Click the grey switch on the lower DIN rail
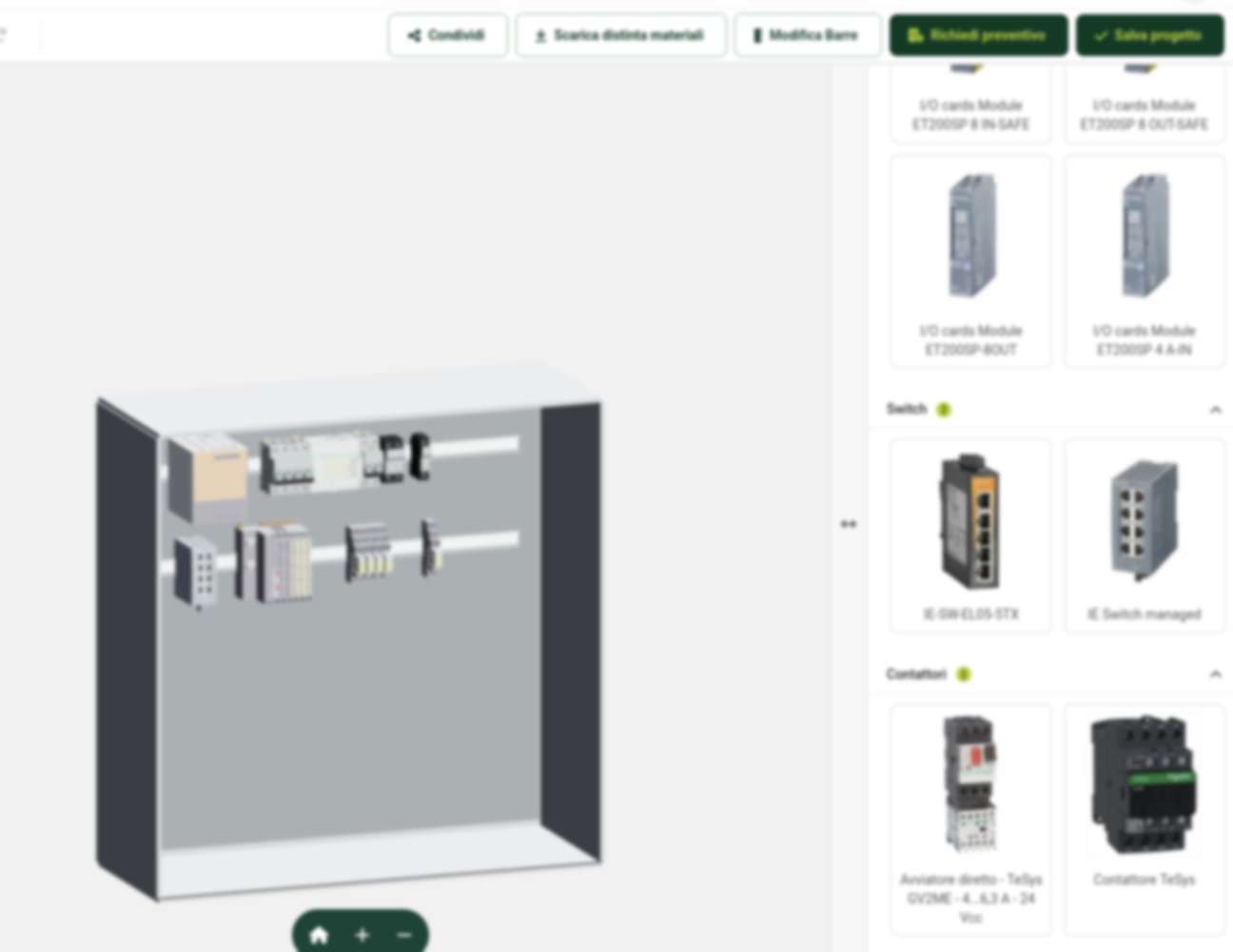1233x952 pixels. 195,571
